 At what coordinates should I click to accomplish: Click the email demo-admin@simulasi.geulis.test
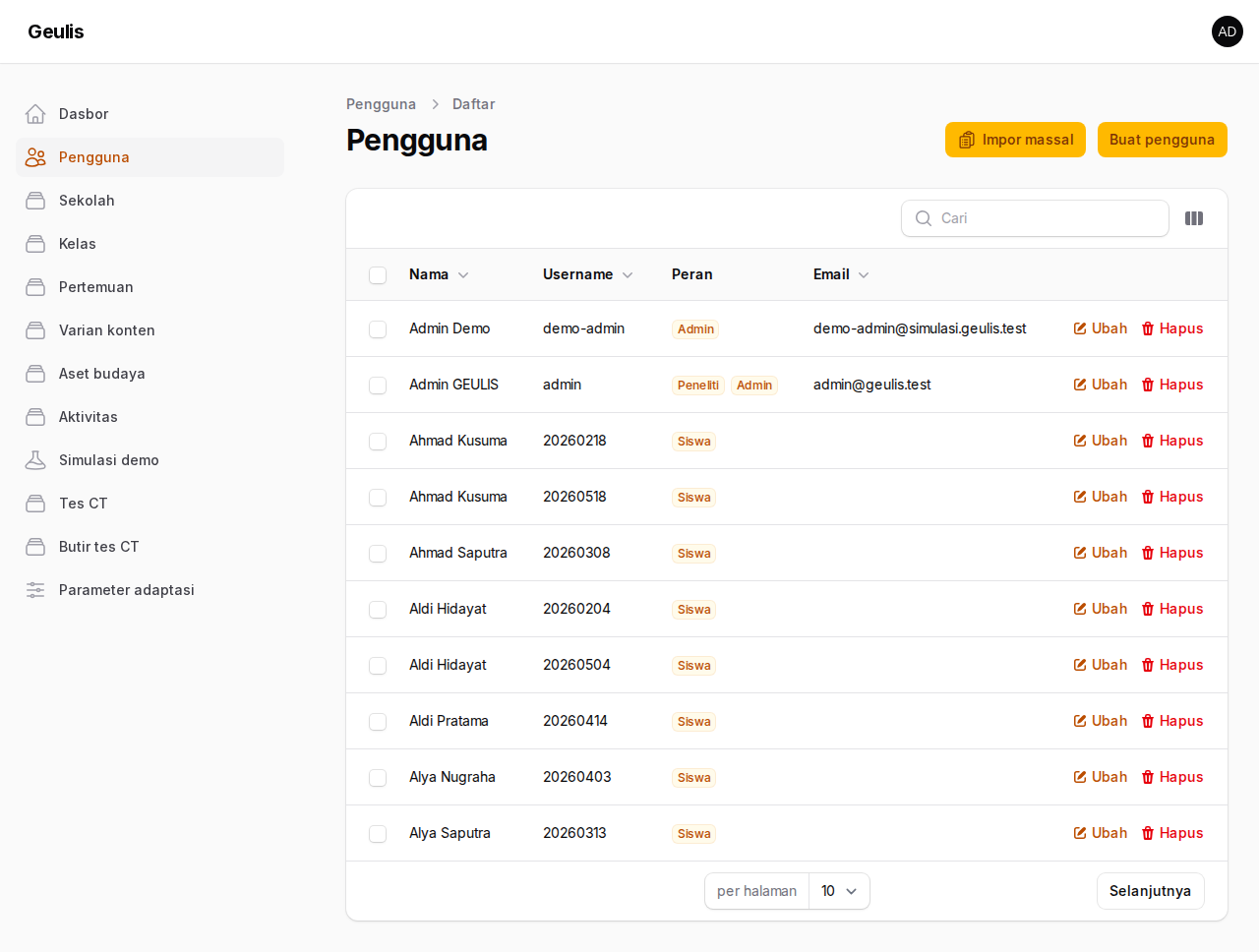coord(920,328)
